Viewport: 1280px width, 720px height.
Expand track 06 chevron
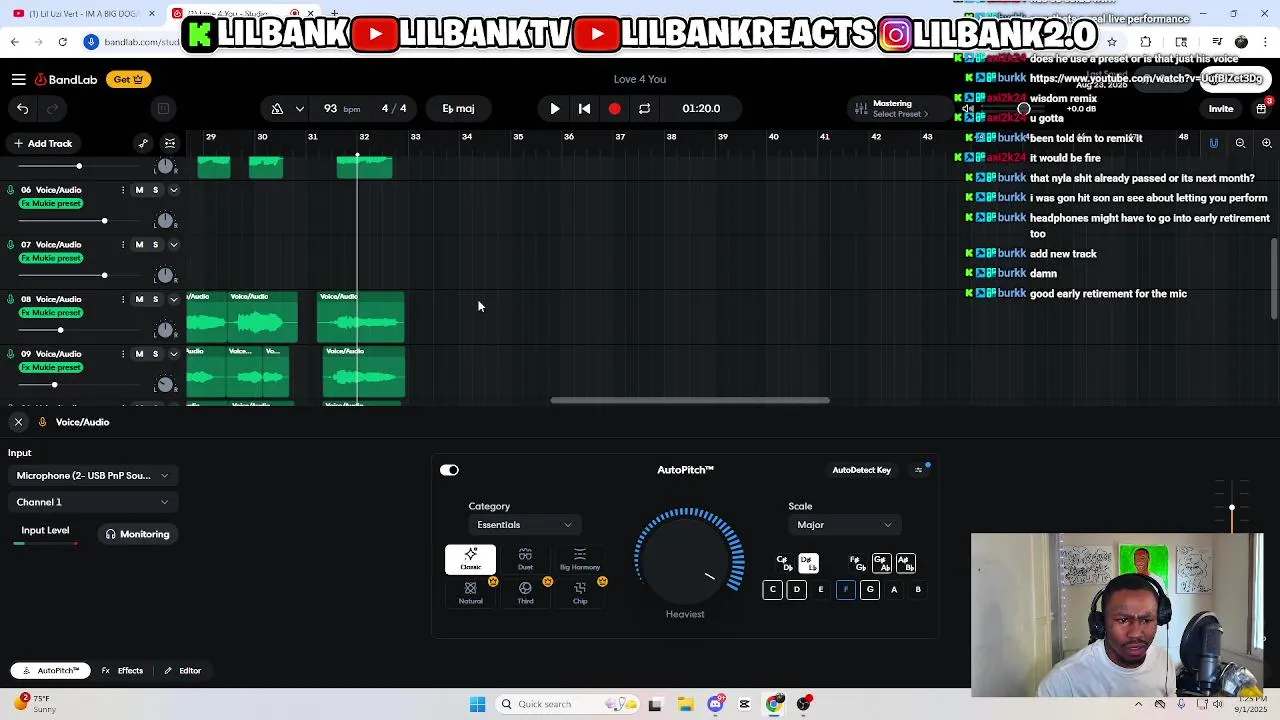173,190
